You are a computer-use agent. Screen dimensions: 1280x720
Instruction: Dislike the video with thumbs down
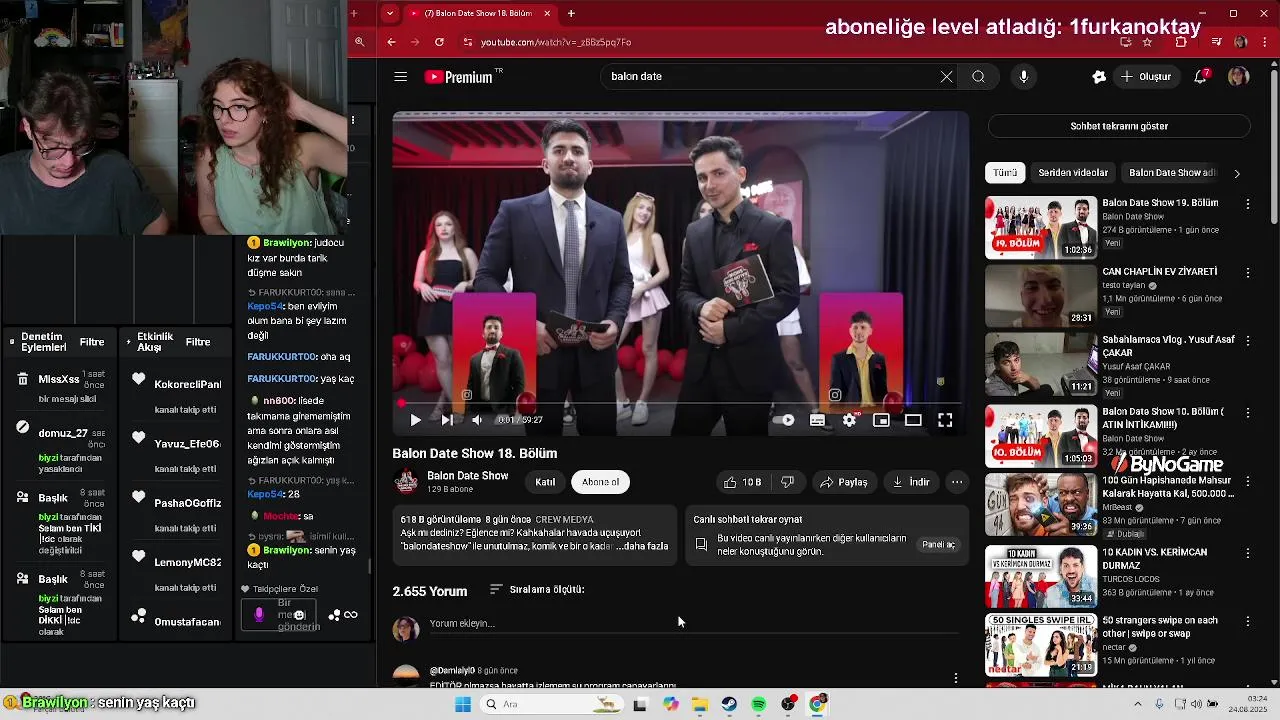(x=787, y=482)
